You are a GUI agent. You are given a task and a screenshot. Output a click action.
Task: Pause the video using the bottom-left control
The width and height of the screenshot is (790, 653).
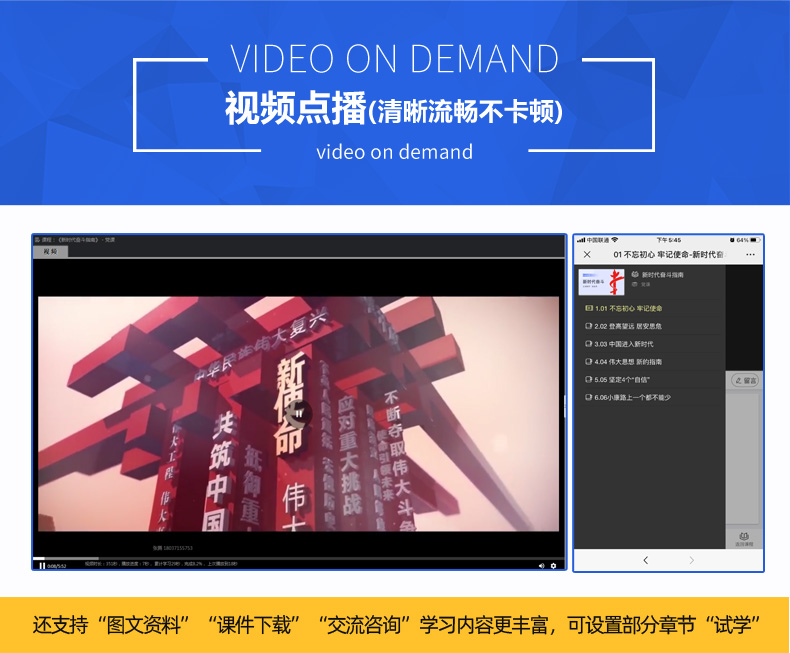(x=42, y=566)
